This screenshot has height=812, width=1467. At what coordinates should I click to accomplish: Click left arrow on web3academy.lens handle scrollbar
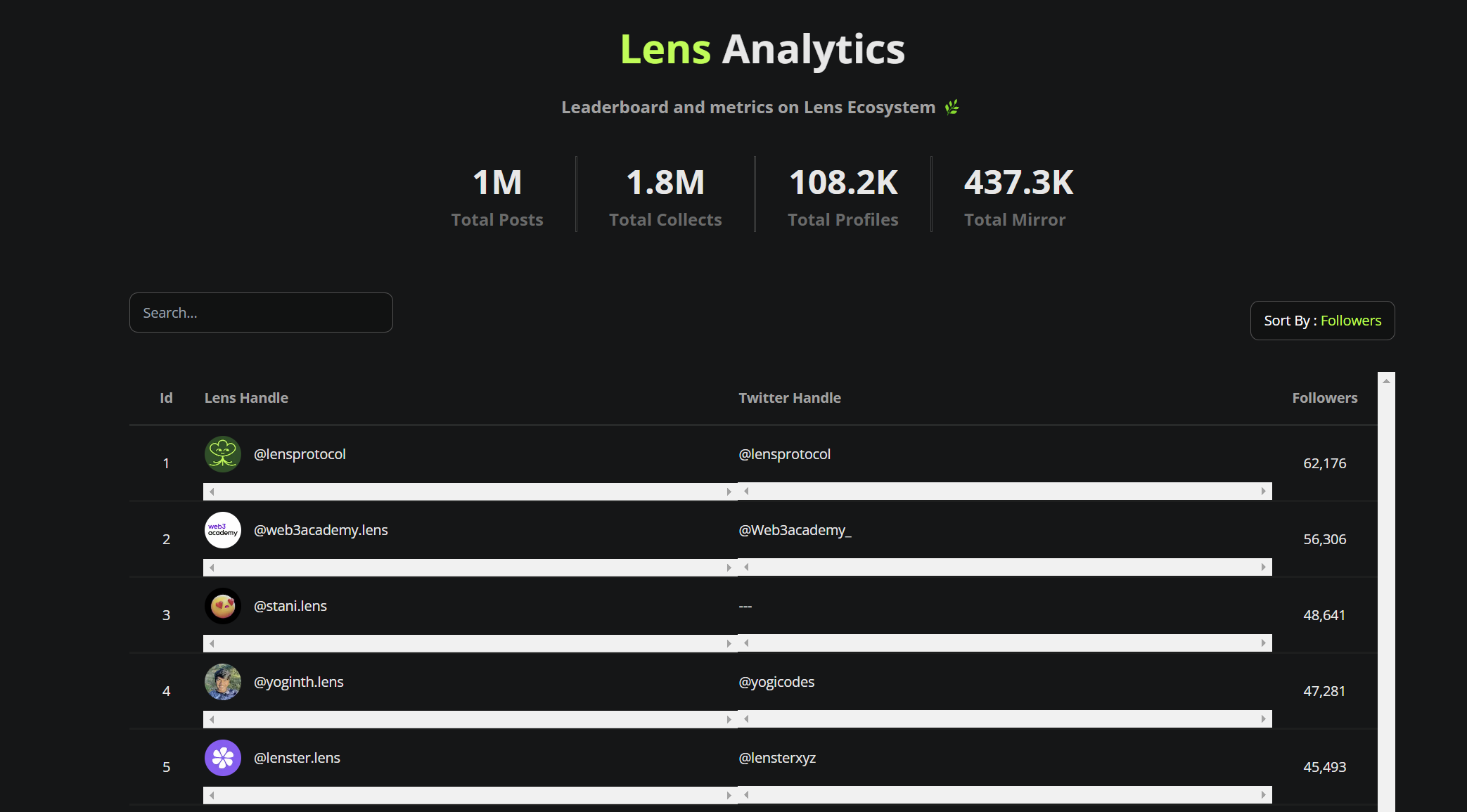click(x=212, y=567)
